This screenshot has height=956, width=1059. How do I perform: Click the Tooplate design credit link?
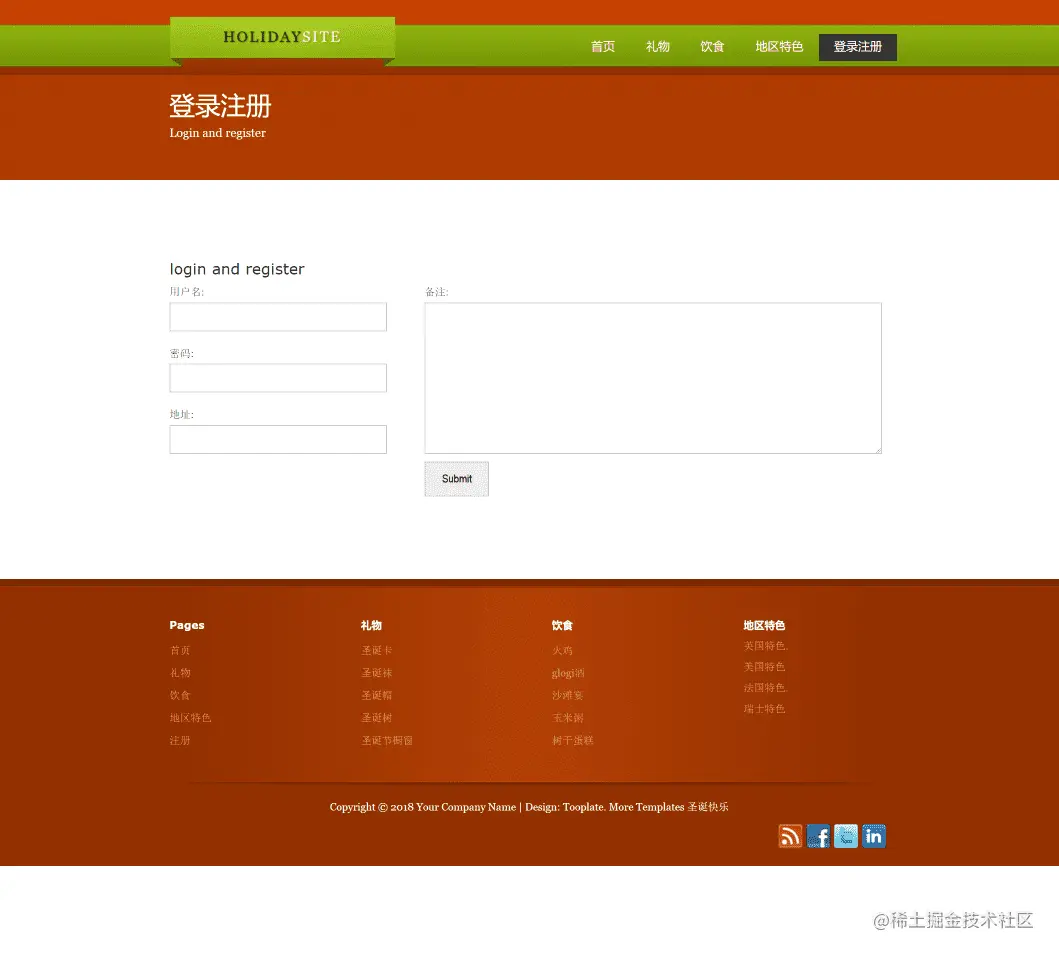pyautogui.click(x=583, y=807)
